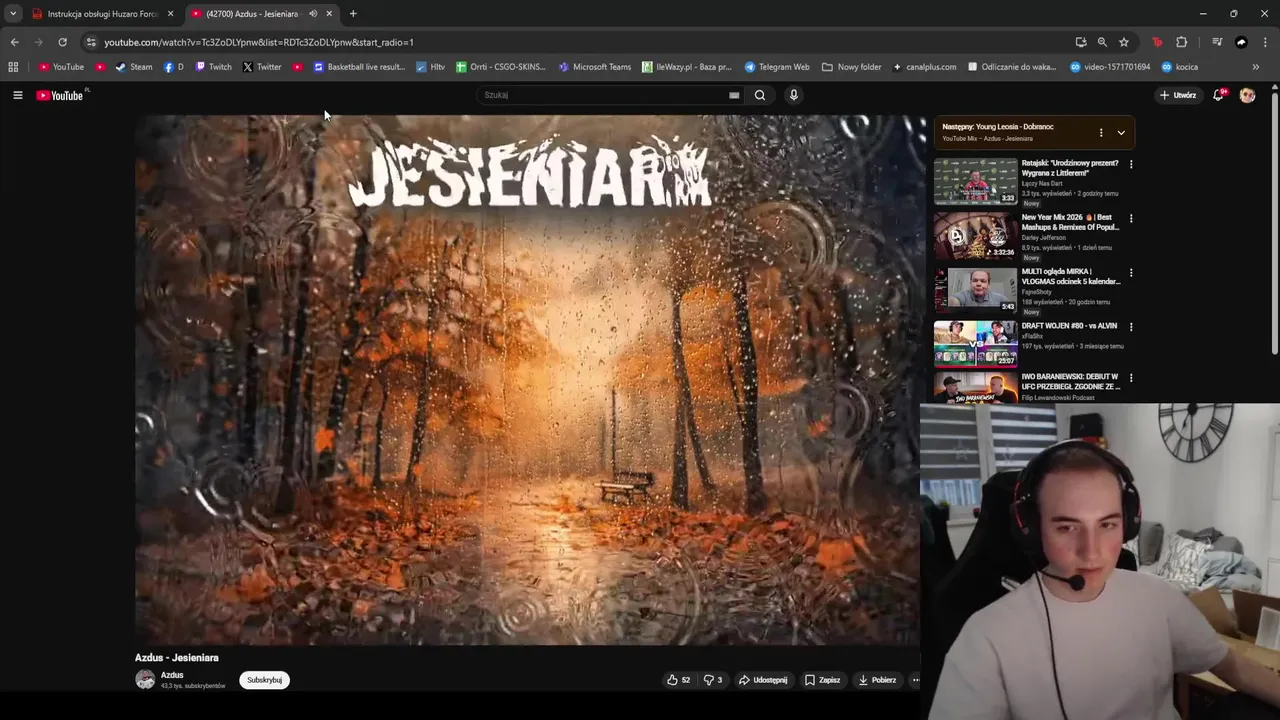Expand the YouTube Mix playlist panel

coord(1121,132)
